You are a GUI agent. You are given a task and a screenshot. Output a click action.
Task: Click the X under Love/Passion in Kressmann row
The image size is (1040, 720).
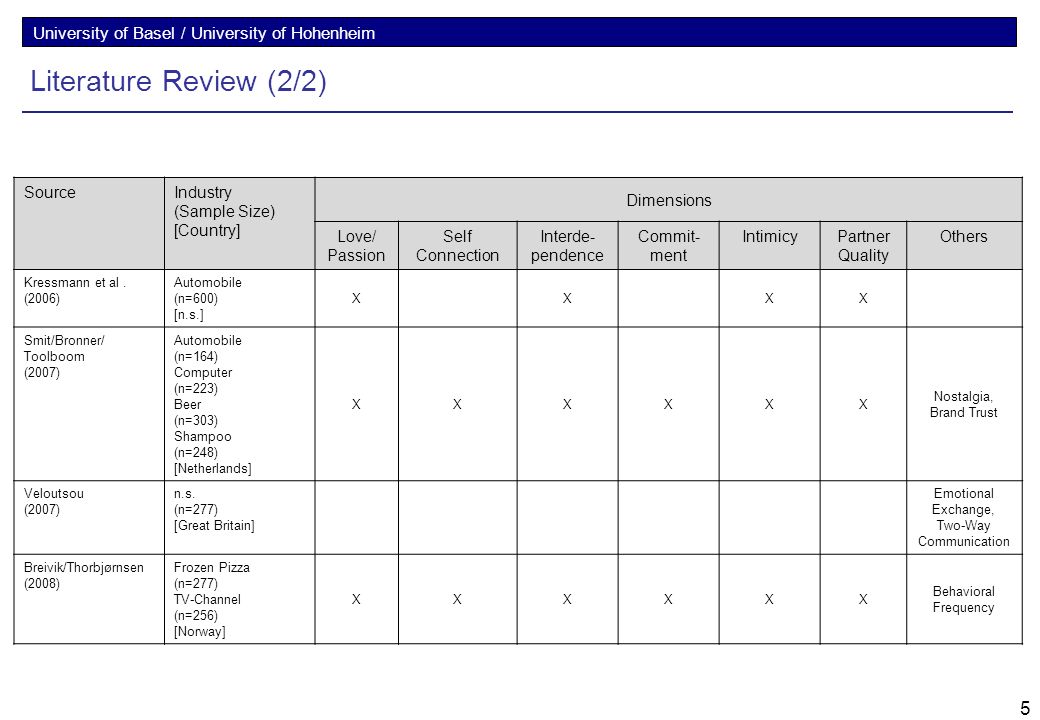click(x=356, y=298)
